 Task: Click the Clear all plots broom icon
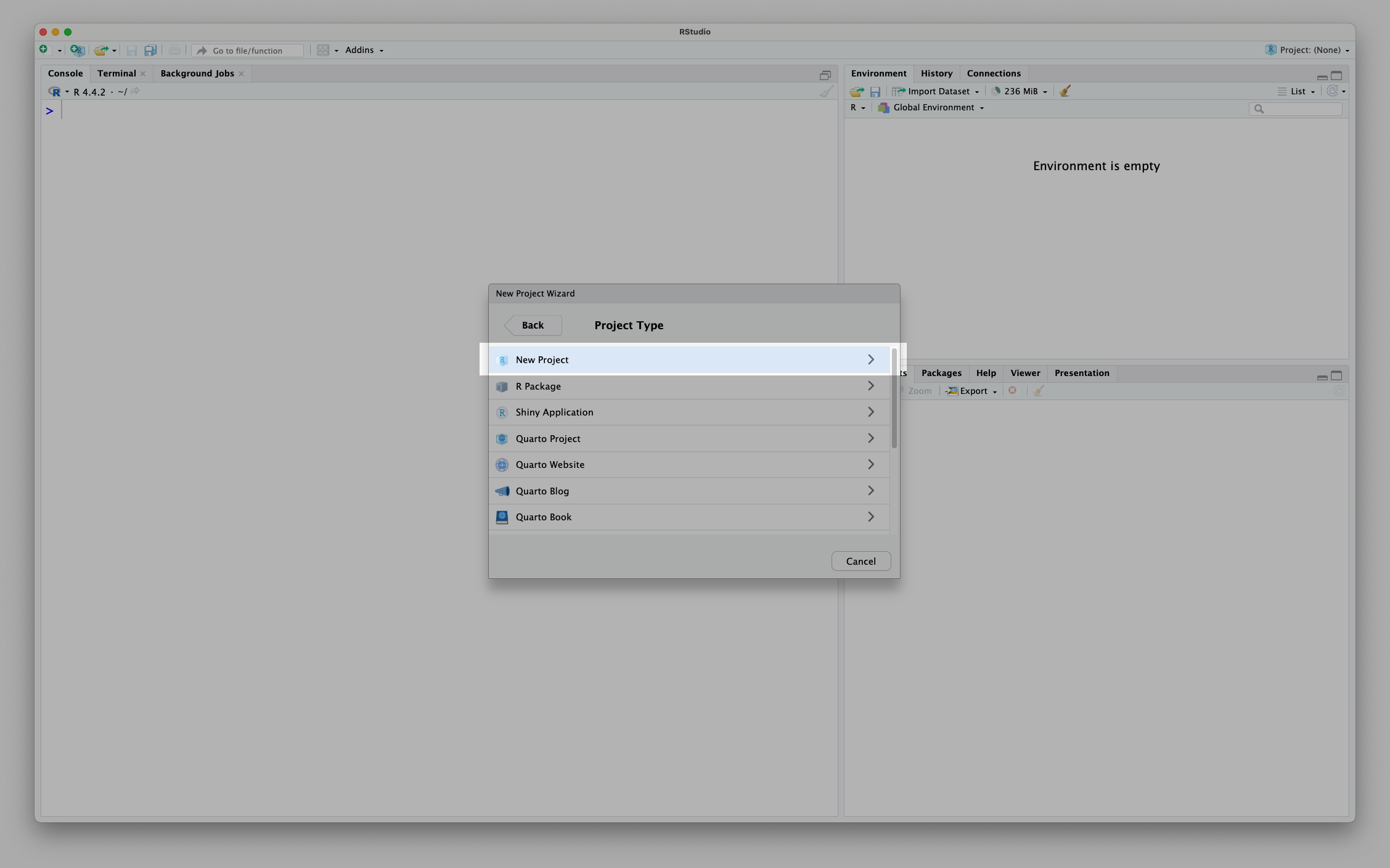pyautogui.click(x=1039, y=391)
